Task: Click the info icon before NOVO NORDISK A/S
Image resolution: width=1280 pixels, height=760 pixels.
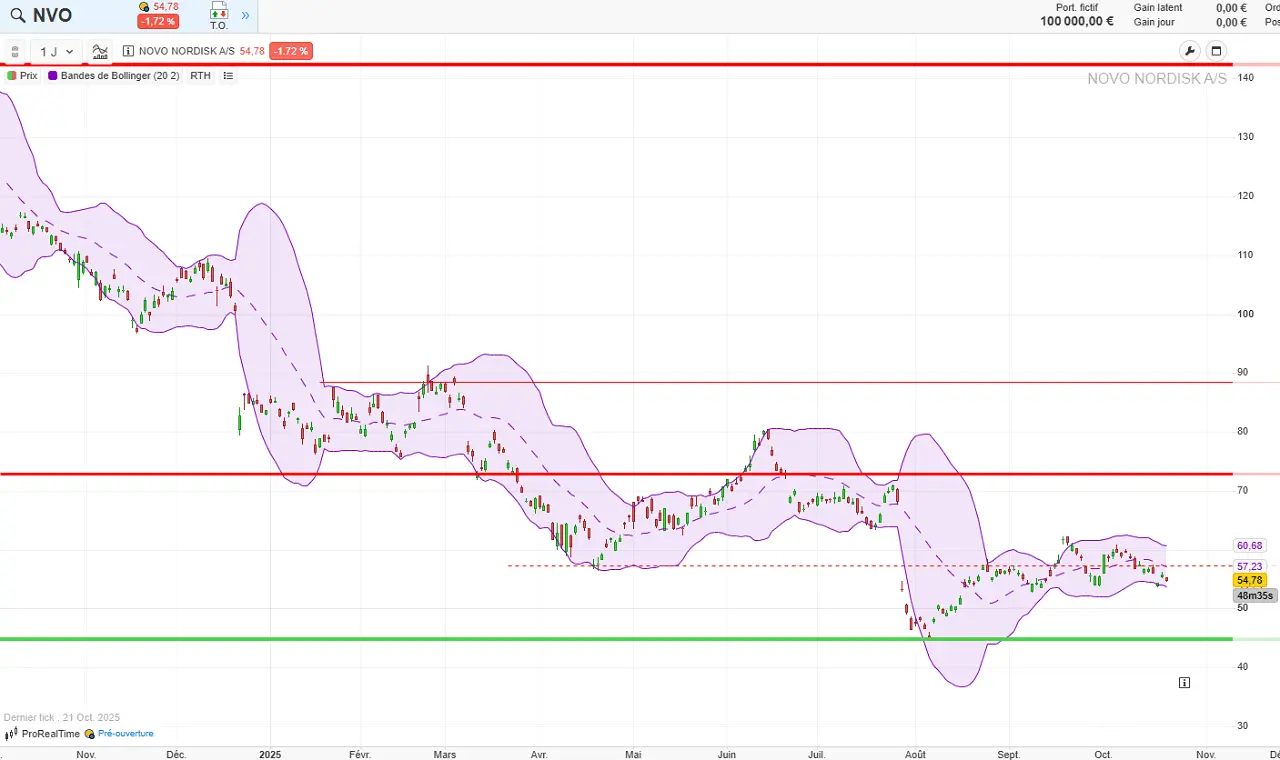Action: tap(129, 51)
